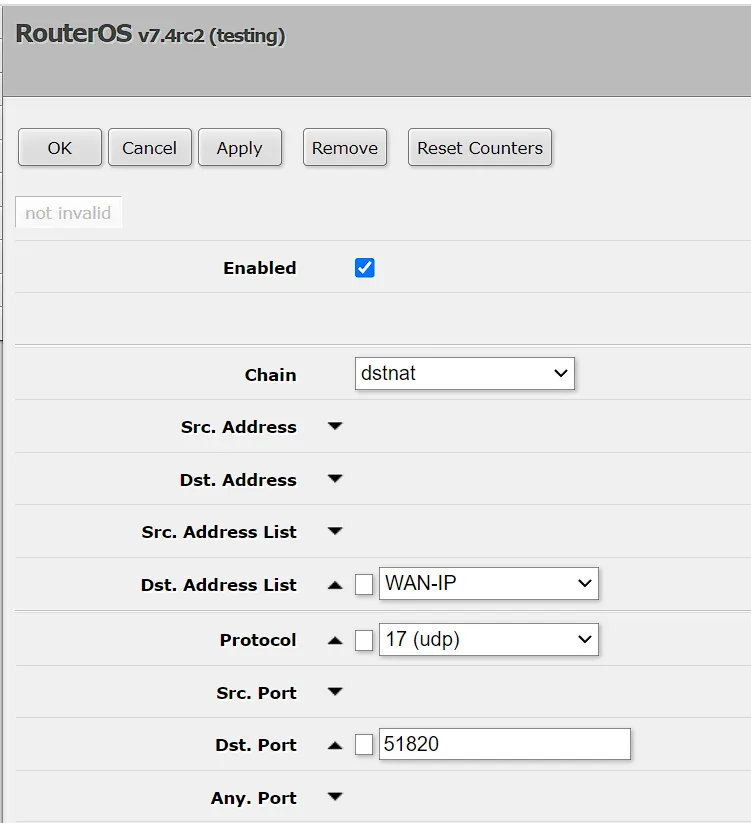Expand the Src. Address List arrow
751x823 pixels.
(x=335, y=532)
